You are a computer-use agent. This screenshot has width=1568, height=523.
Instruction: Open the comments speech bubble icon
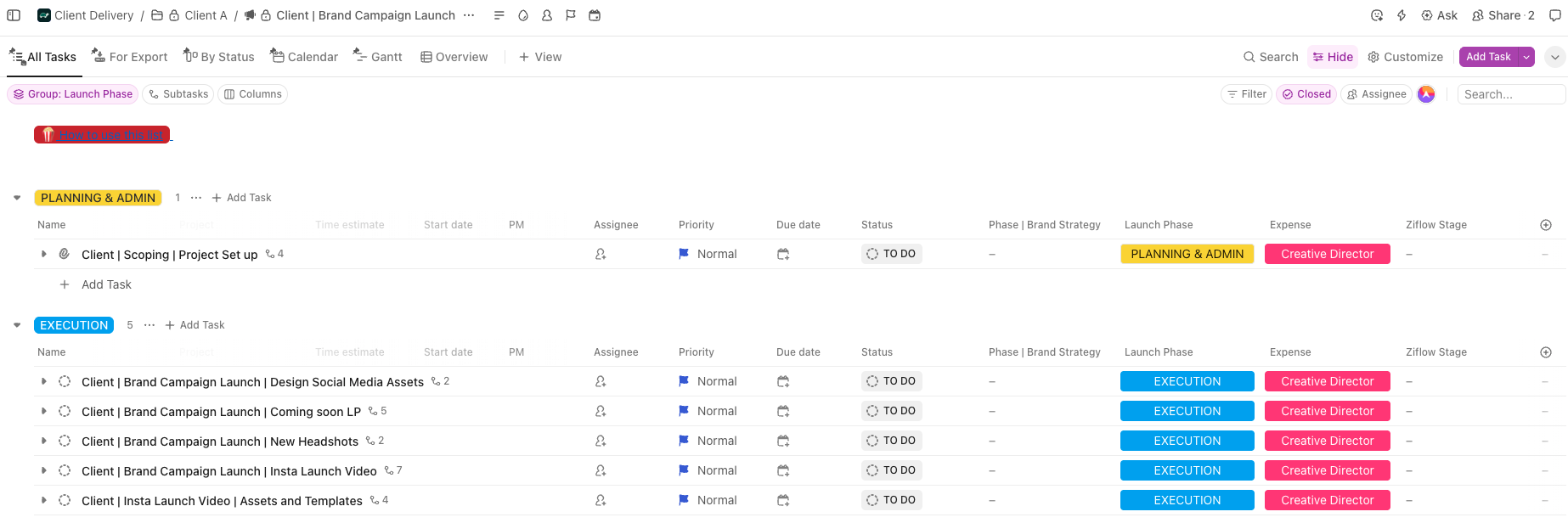(1554, 15)
